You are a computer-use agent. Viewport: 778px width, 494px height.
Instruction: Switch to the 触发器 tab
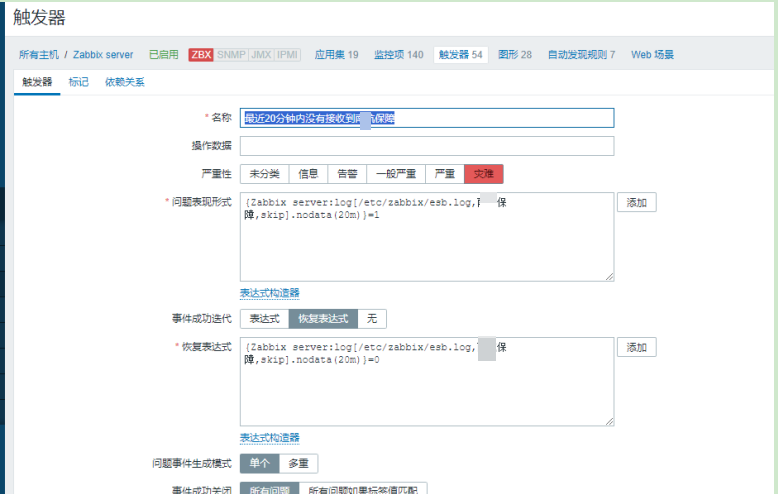click(x=37, y=82)
